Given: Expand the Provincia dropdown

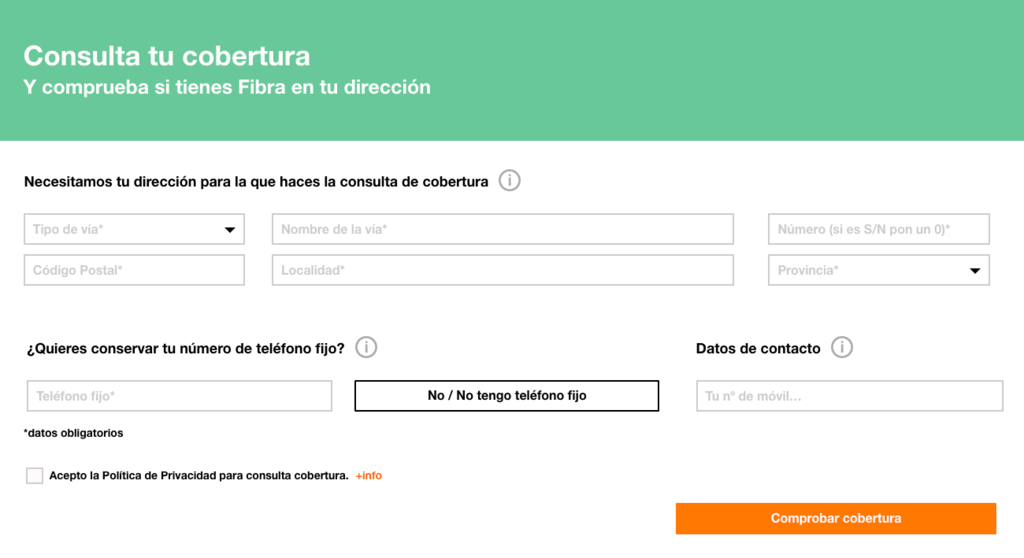Looking at the screenshot, I should click(878, 270).
